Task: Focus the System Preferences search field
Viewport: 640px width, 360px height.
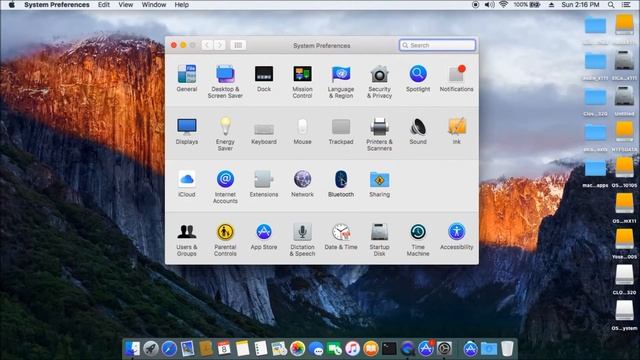Action: 437,45
